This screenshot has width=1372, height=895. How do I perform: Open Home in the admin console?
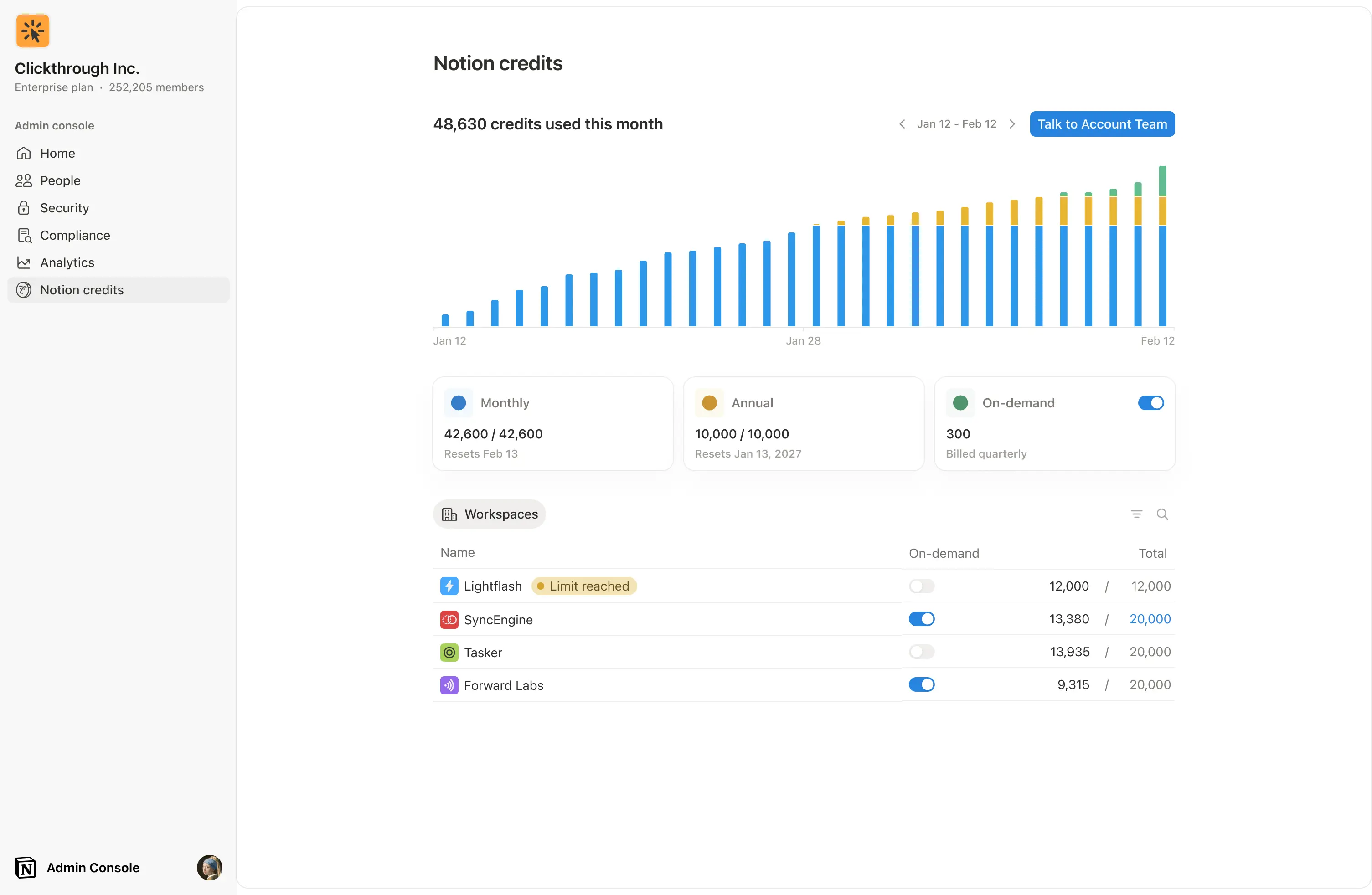pos(118,153)
